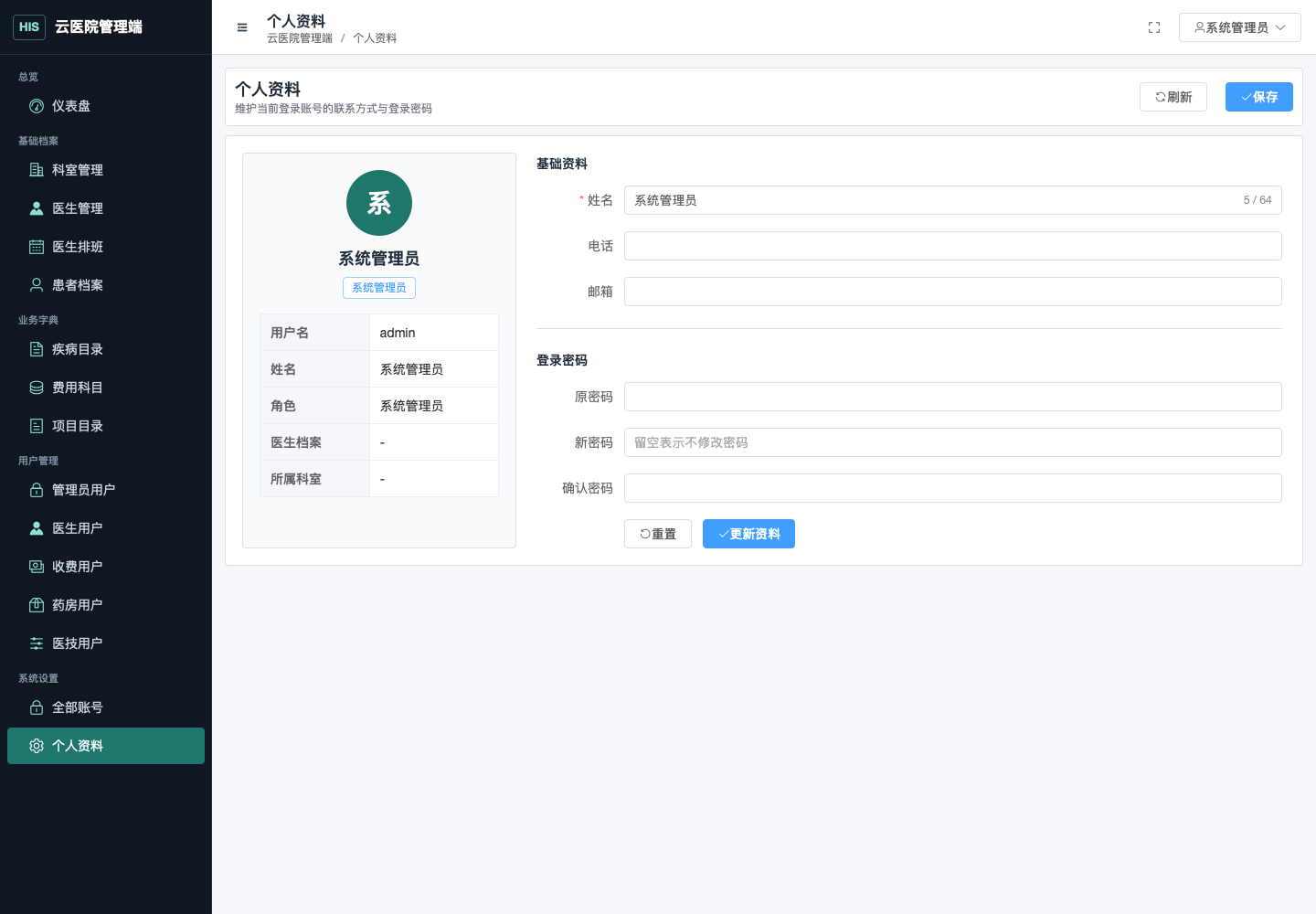
Task: Select 患者档案 from the sidebar
Action: (x=106, y=285)
